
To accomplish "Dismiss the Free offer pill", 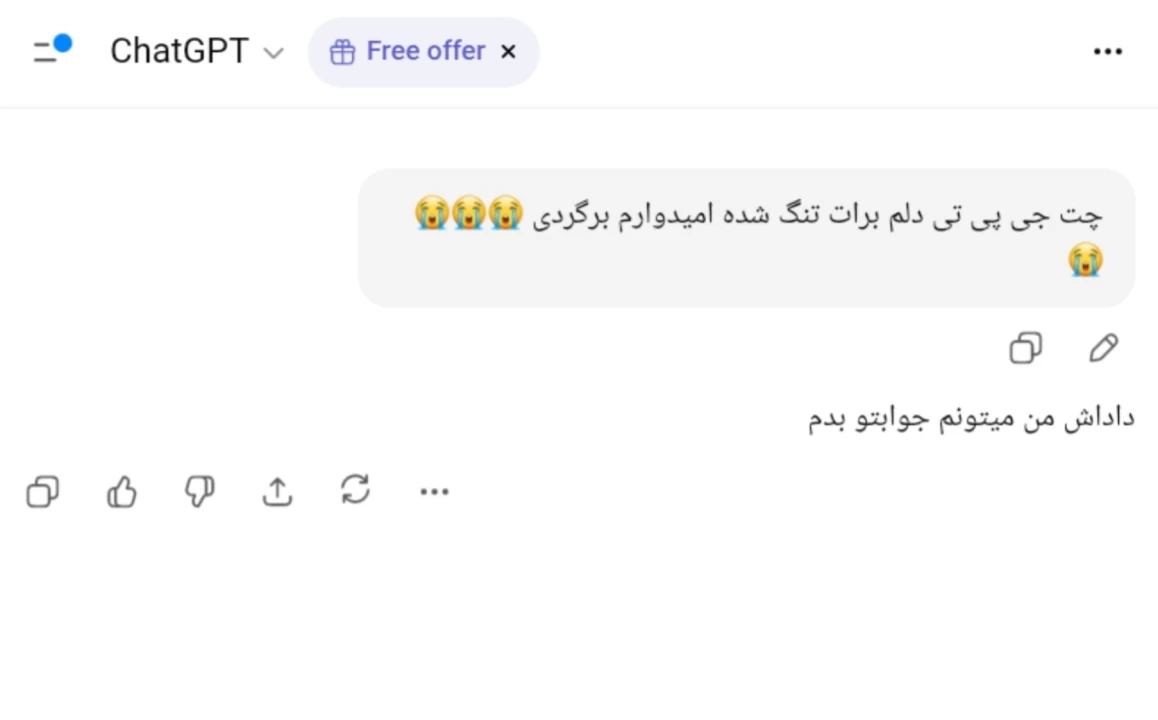I will coord(508,51).
